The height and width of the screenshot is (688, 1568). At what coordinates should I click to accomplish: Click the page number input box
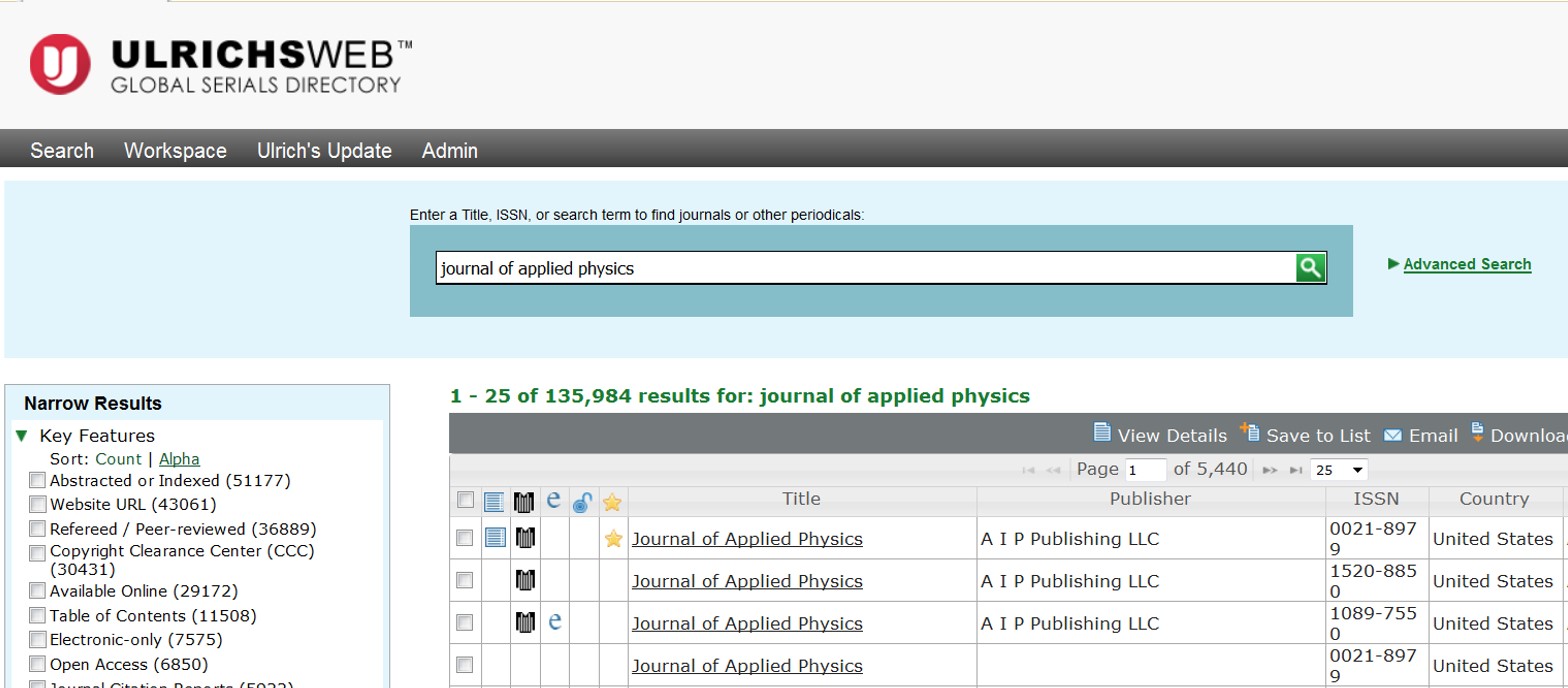pos(1145,470)
